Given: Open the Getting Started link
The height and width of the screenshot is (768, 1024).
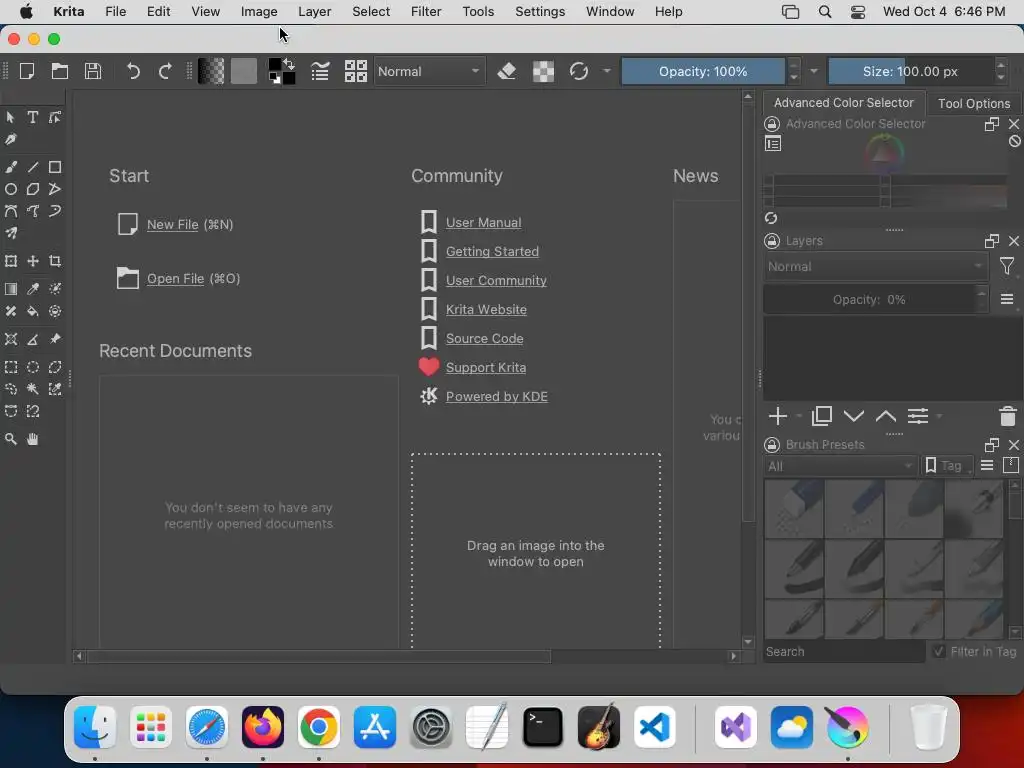Looking at the screenshot, I should click(492, 251).
